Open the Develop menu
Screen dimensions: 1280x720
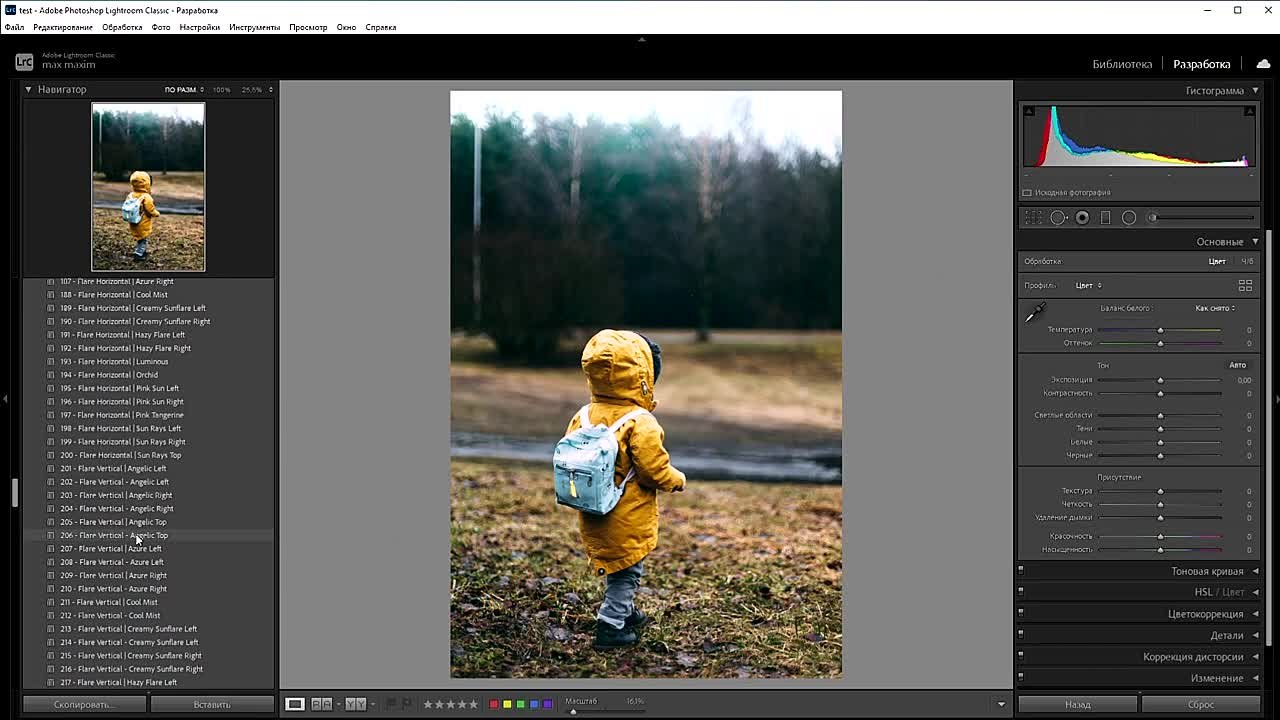point(122,27)
